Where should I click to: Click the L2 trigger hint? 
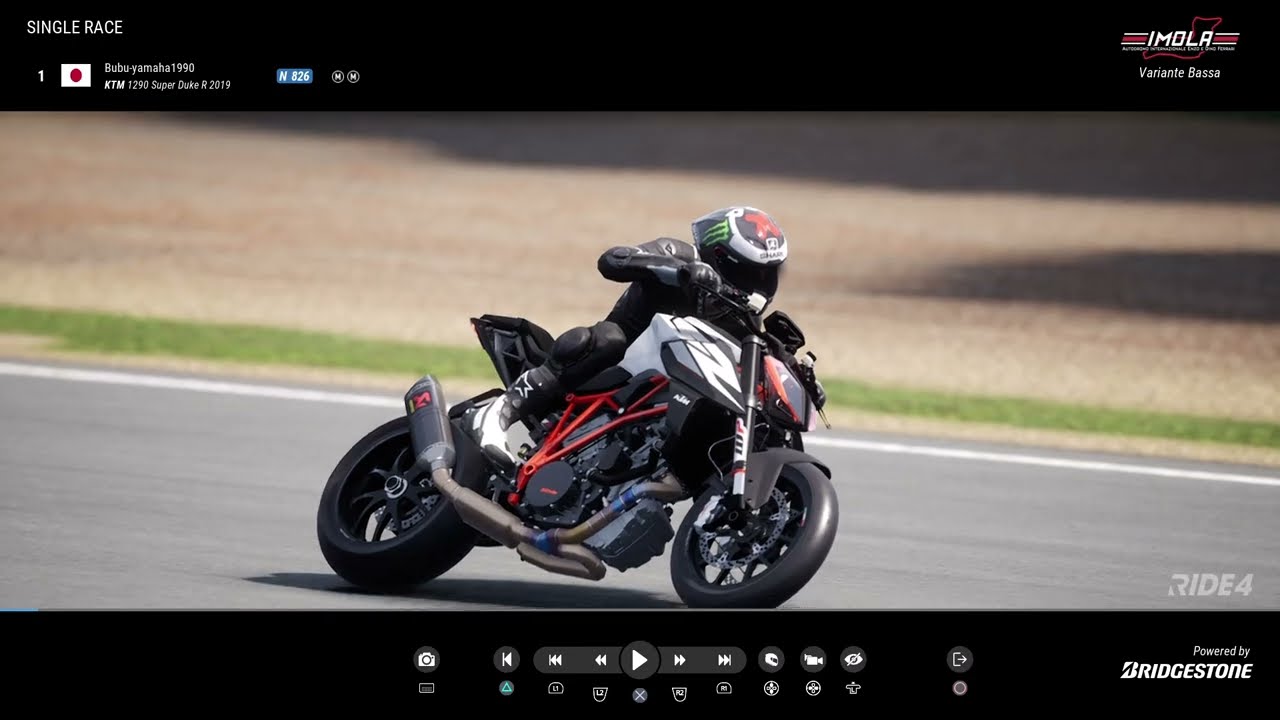click(600, 693)
